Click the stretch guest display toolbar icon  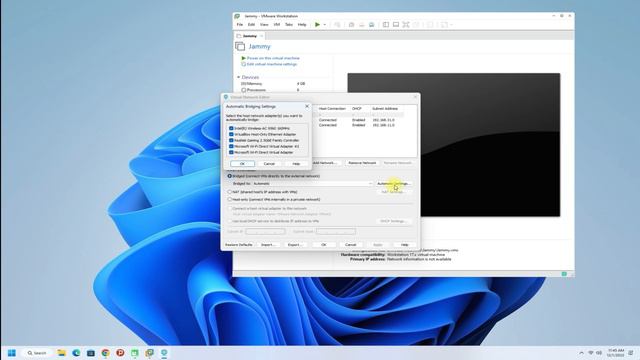444,24
